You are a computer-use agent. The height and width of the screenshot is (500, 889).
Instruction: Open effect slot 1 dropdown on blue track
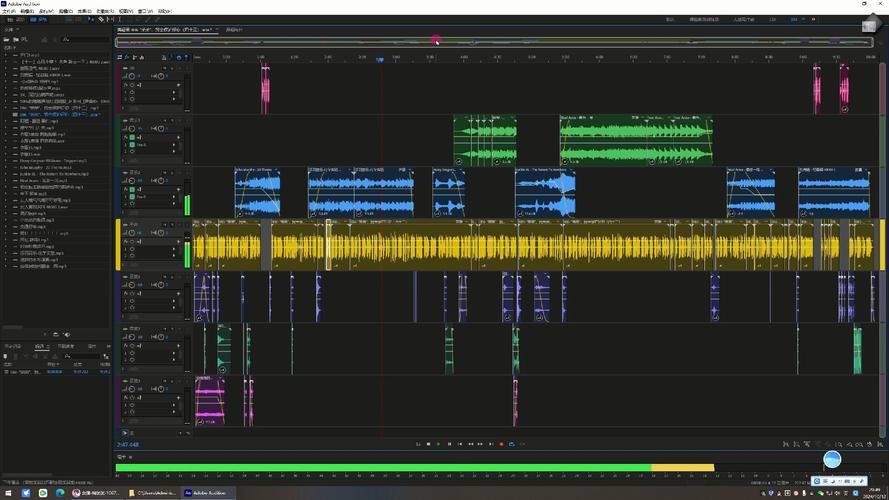click(174, 197)
